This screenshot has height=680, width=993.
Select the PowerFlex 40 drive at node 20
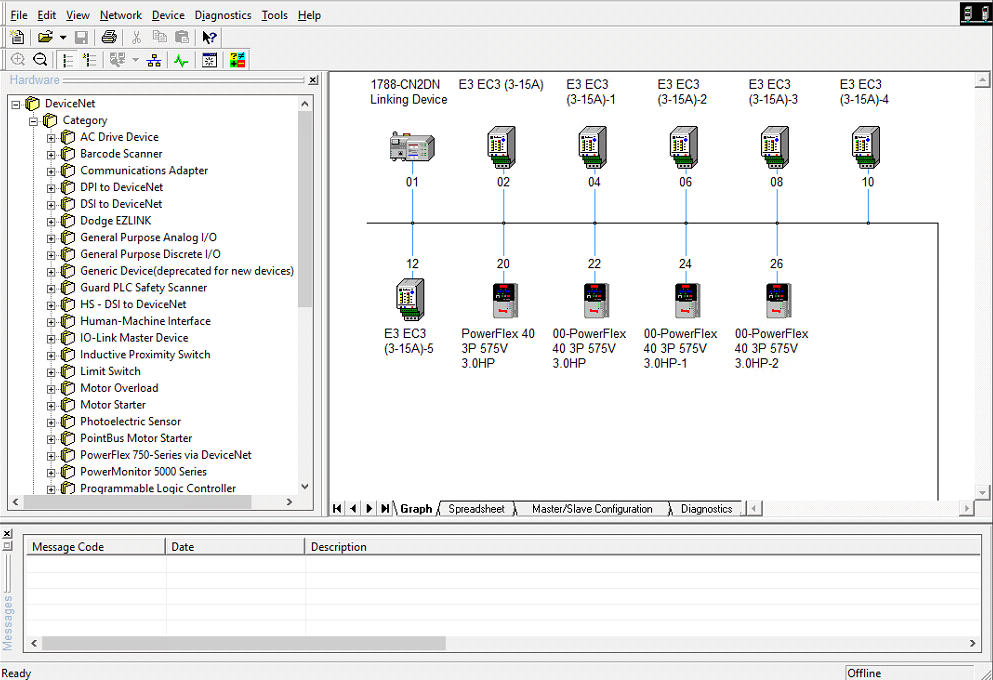pyautogui.click(x=504, y=300)
